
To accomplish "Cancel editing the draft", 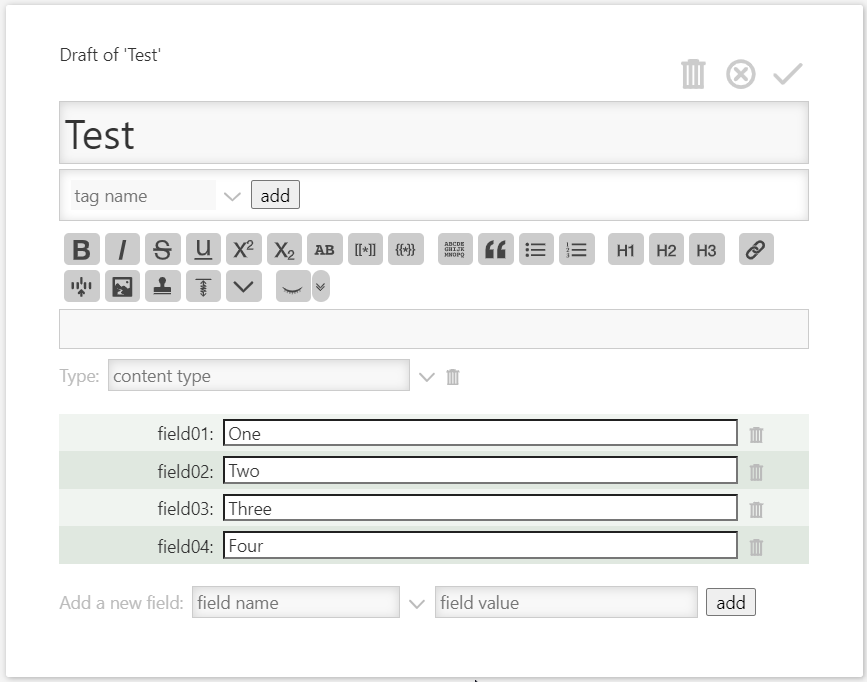I will coord(740,74).
